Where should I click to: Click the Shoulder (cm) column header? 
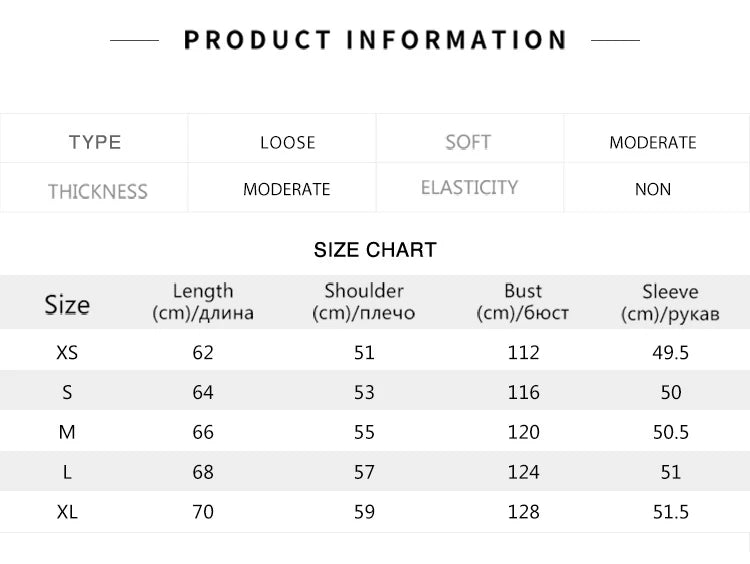point(364,302)
